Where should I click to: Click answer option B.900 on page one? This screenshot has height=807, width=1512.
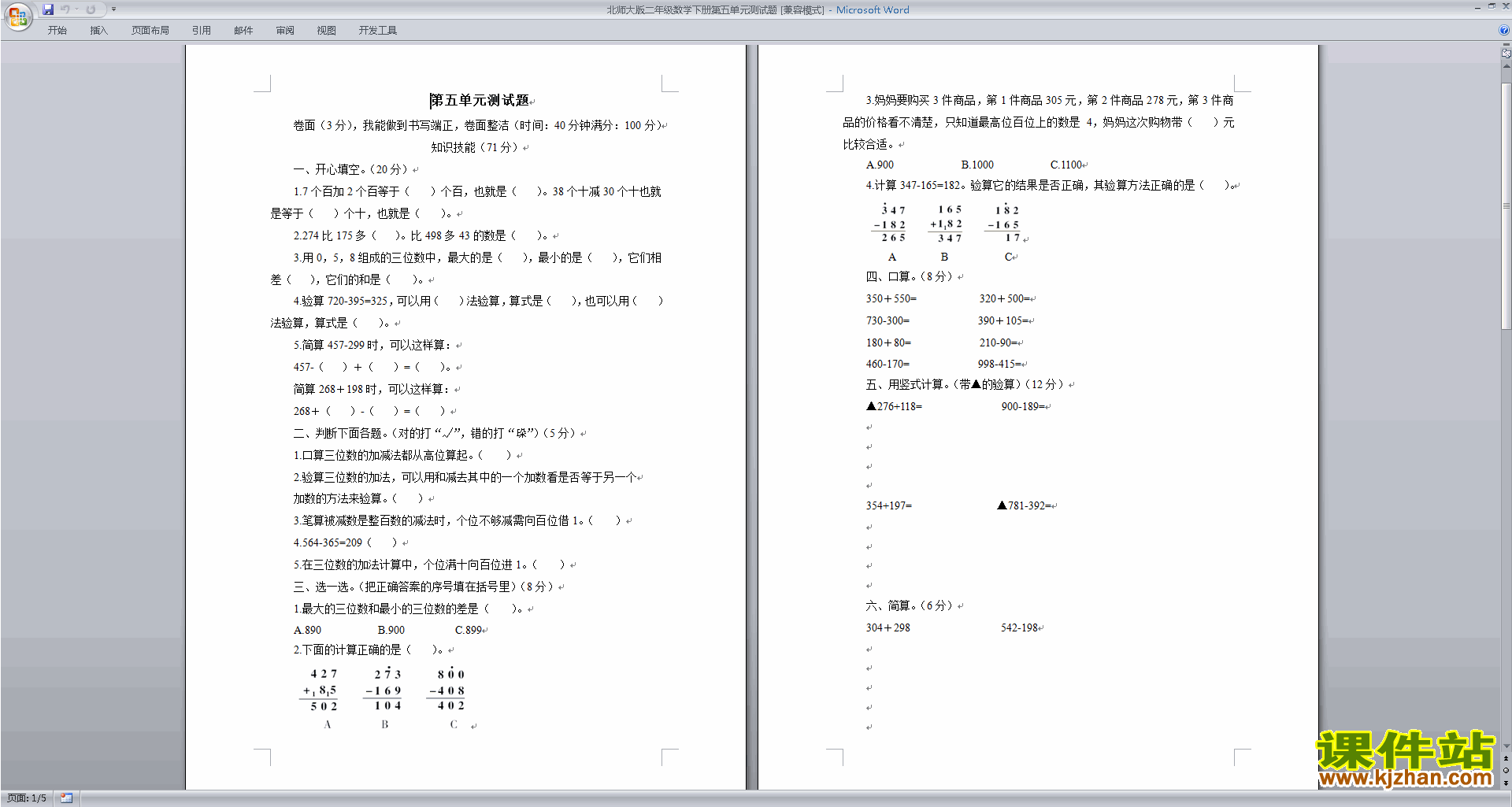(391, 630)
